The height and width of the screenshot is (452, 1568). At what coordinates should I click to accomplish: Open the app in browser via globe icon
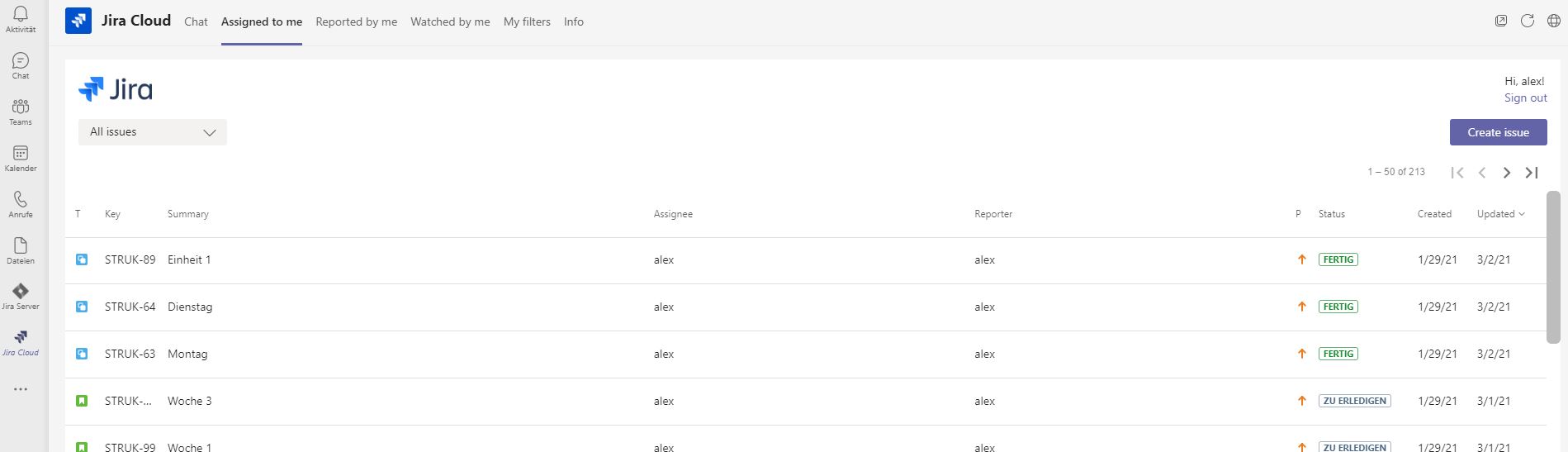pos(1554,21)
